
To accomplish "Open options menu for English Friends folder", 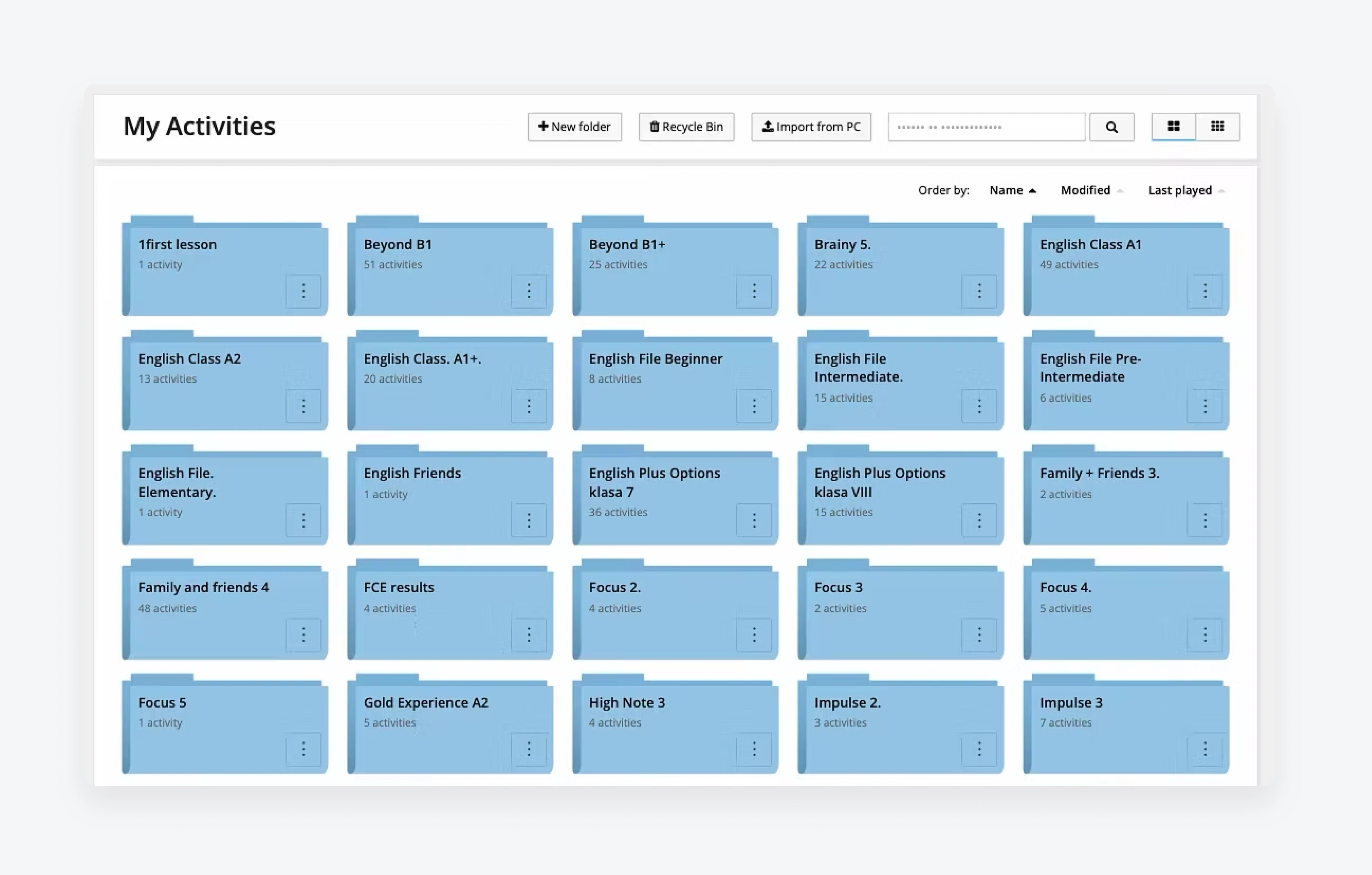I will click(529, 520).
